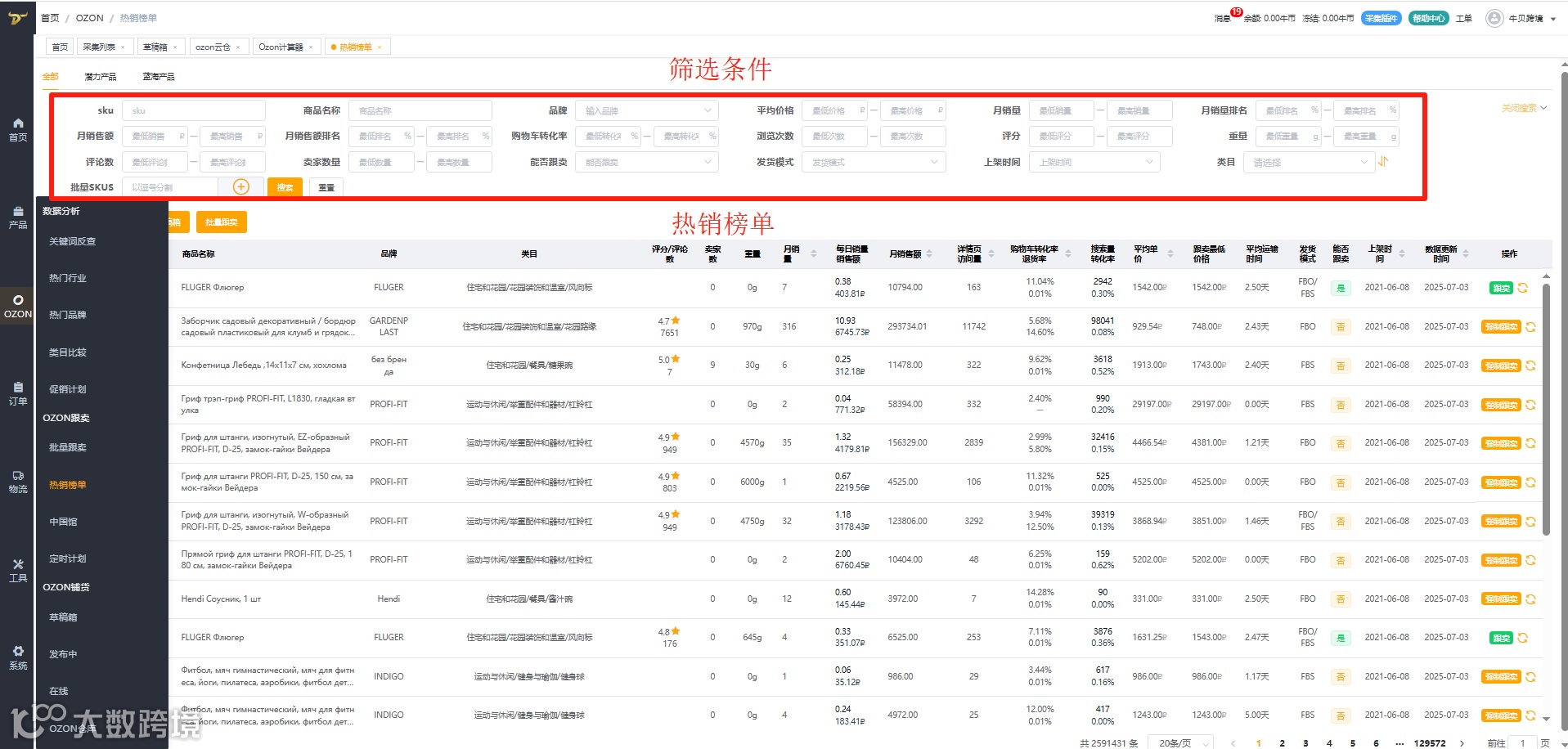Image resolution: width=1568 pixels, height=749 pixels.
Task: Open the 上架时间 dropdown filter
Action: tap(1094, 162)
